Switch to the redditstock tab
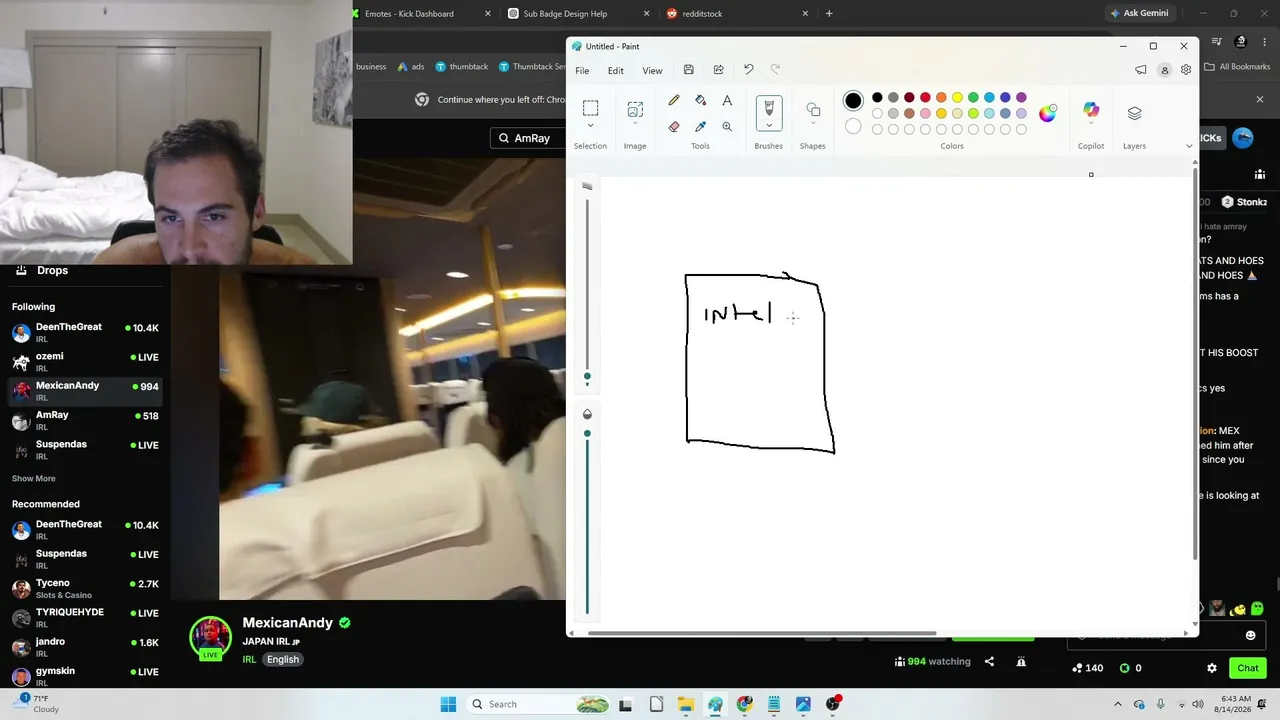 pyautogui.click(x=737, y=14)
